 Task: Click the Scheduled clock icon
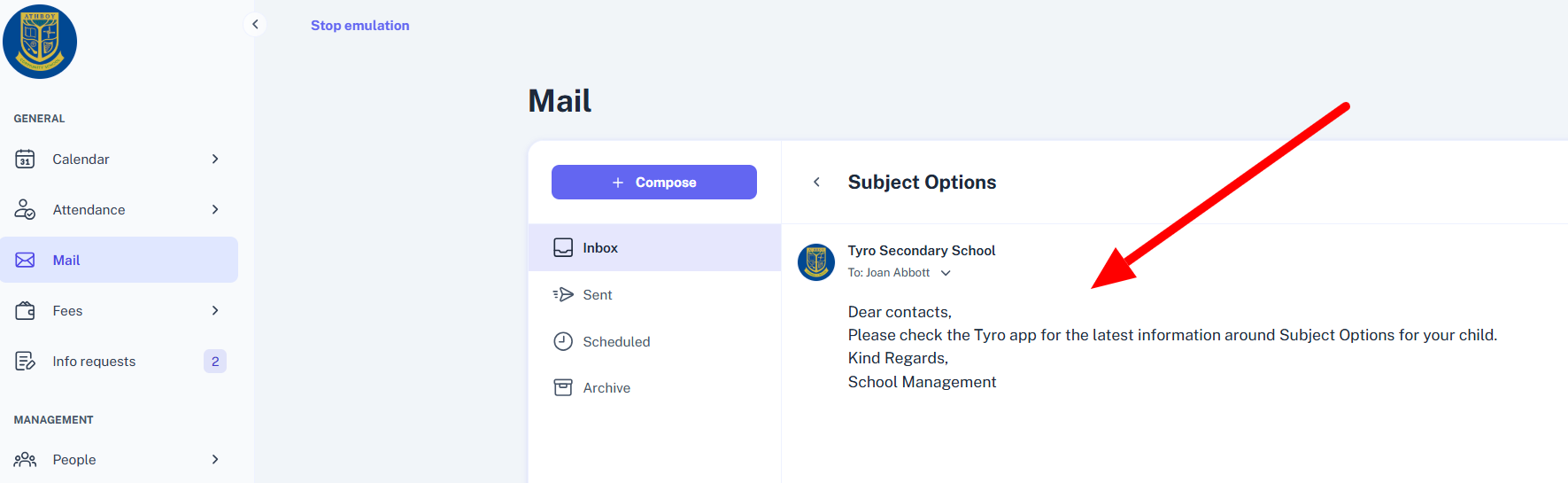(563, 341)
